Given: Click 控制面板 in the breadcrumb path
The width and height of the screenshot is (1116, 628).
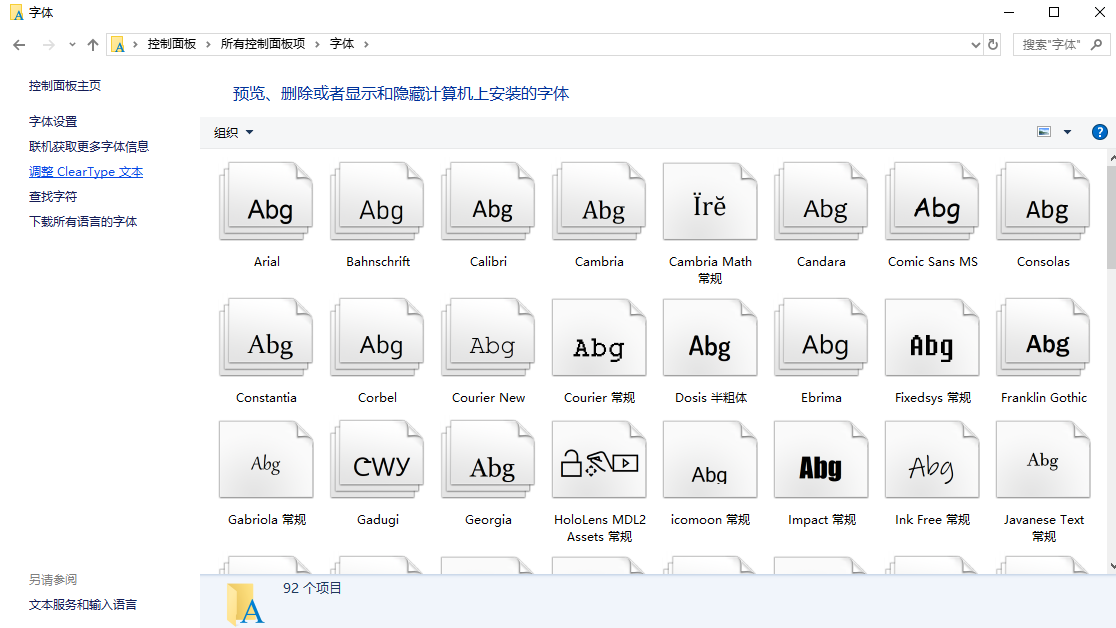Looking at the screenshot, I should (x=172, y=44).
